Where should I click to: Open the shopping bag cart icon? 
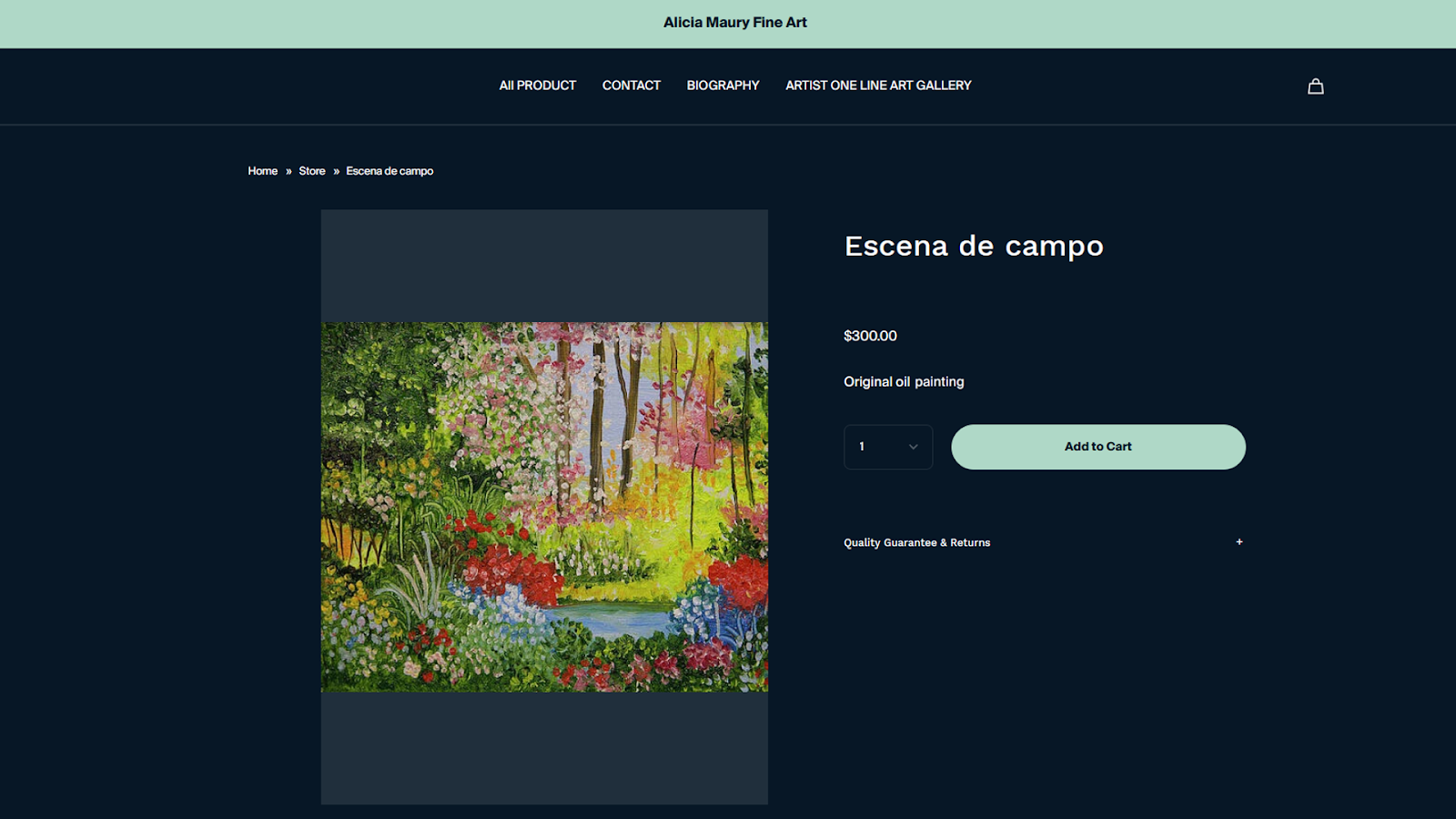(x=1315, y=86)
